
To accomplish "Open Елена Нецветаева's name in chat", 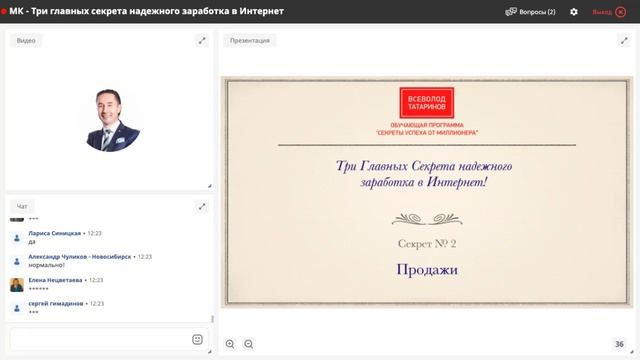I will click(x=55, y=280).
